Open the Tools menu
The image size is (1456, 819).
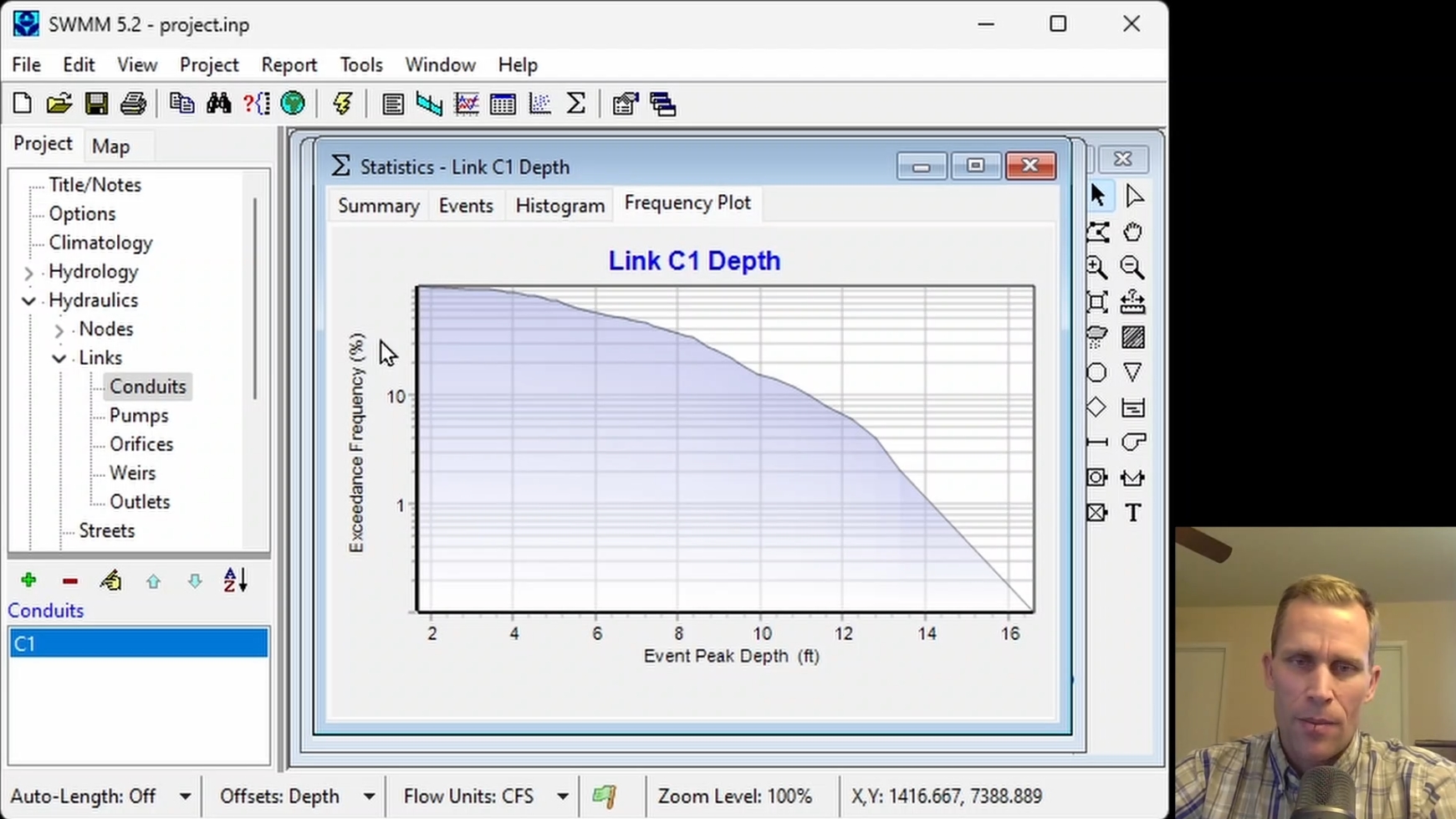(x=361, y=65)
